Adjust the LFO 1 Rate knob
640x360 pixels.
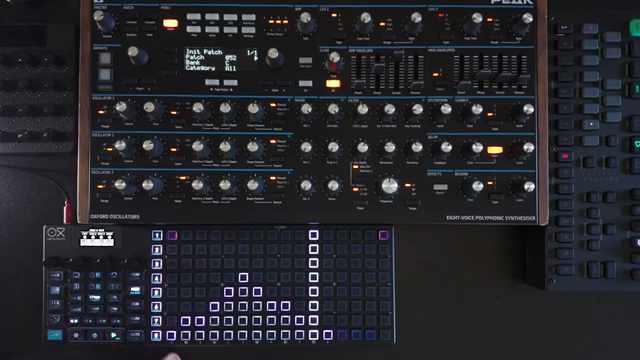point(413,22)
